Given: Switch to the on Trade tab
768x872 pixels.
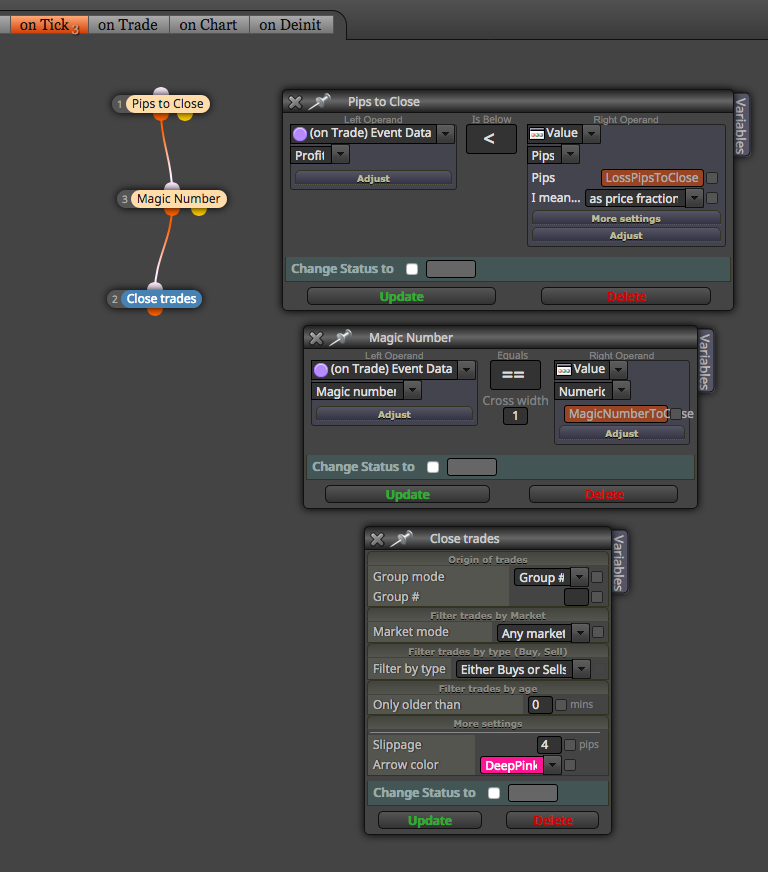Looking at the screenshot, I should [x=128, y=25].
